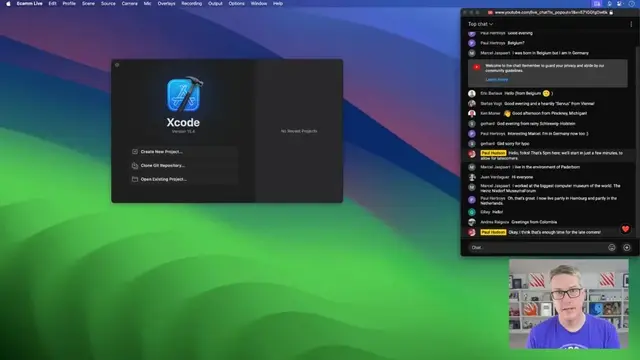Open the Help menu
The height and width of the screenshot is (360, 640).
click(278, 4)
